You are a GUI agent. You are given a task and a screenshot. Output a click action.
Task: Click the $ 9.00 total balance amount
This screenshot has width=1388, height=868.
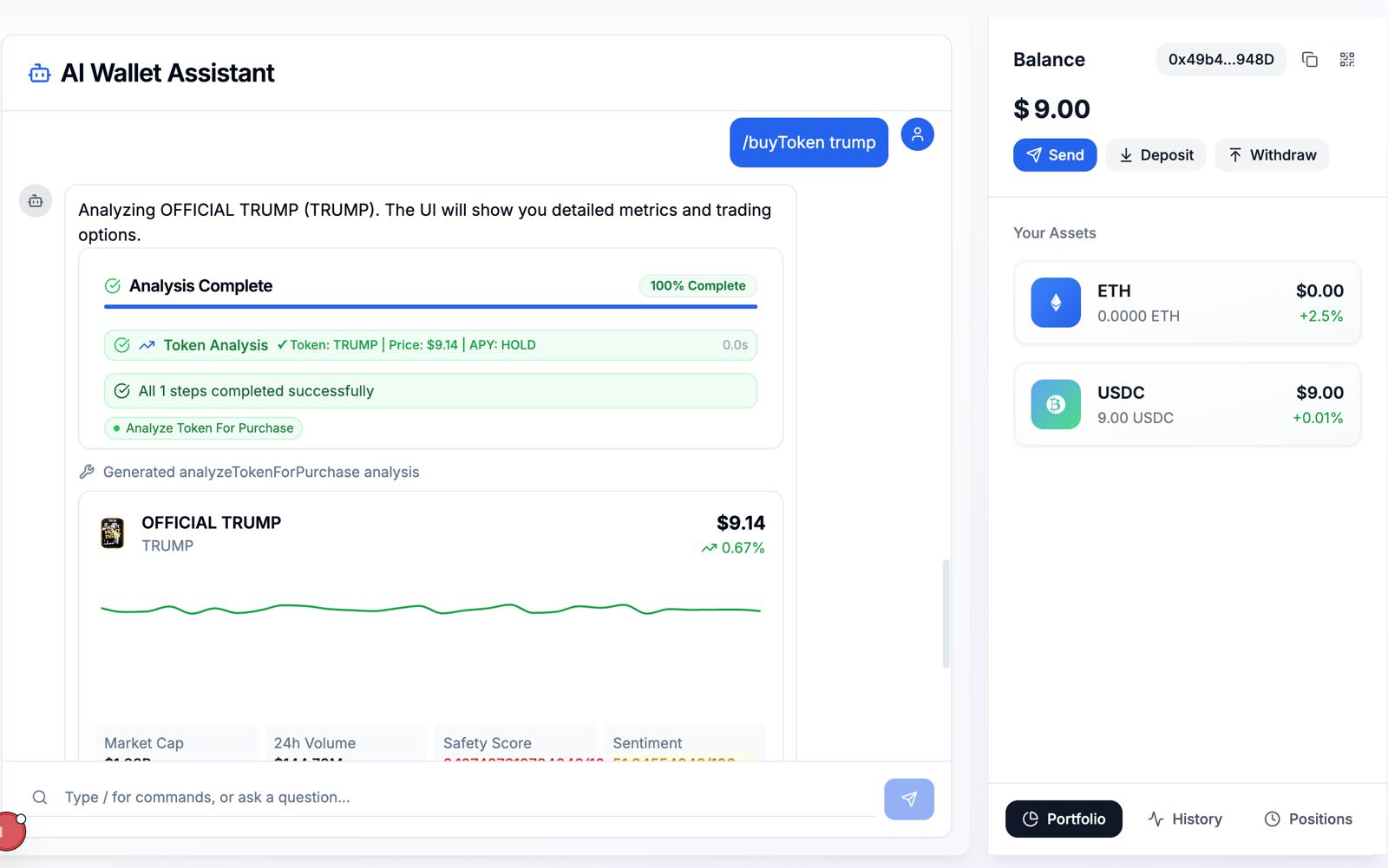1051,109
